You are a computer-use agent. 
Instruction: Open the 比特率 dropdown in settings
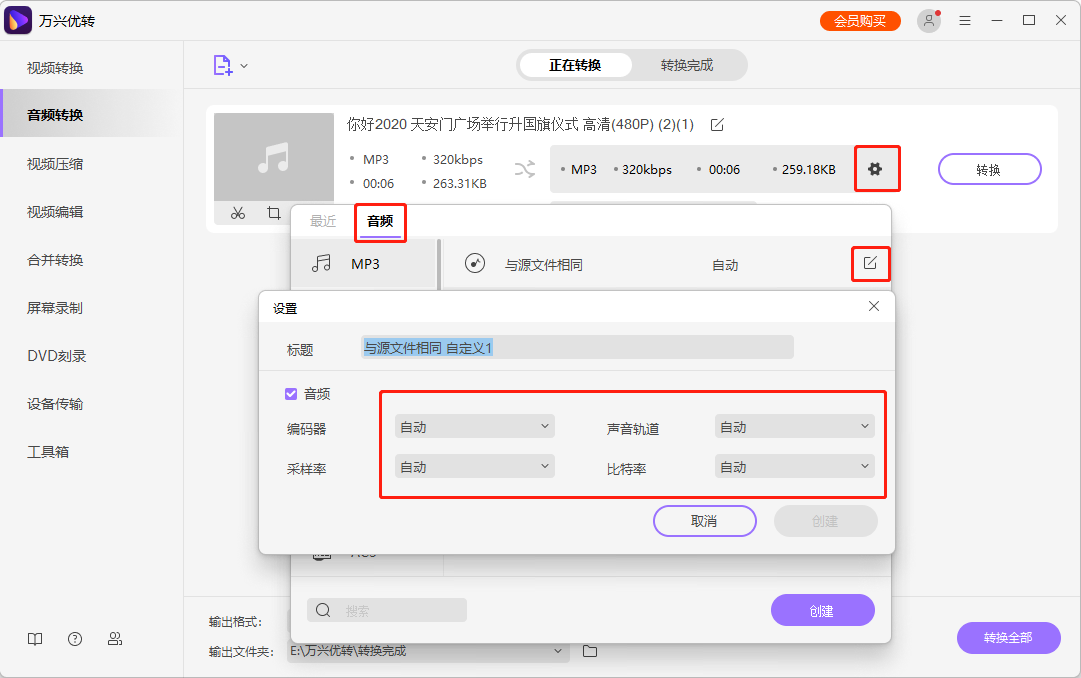[x=794, y=466]
